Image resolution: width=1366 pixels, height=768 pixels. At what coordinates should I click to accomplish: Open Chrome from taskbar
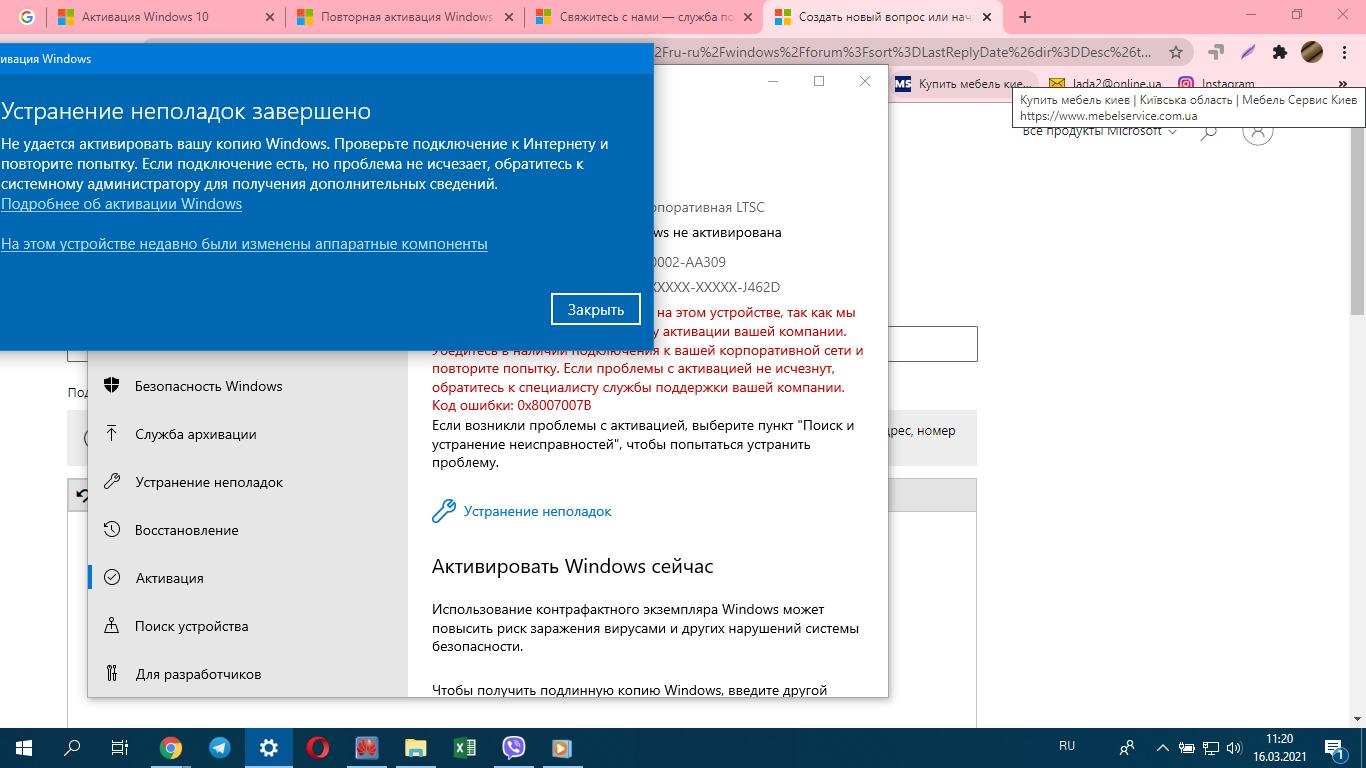coord(171,747)
